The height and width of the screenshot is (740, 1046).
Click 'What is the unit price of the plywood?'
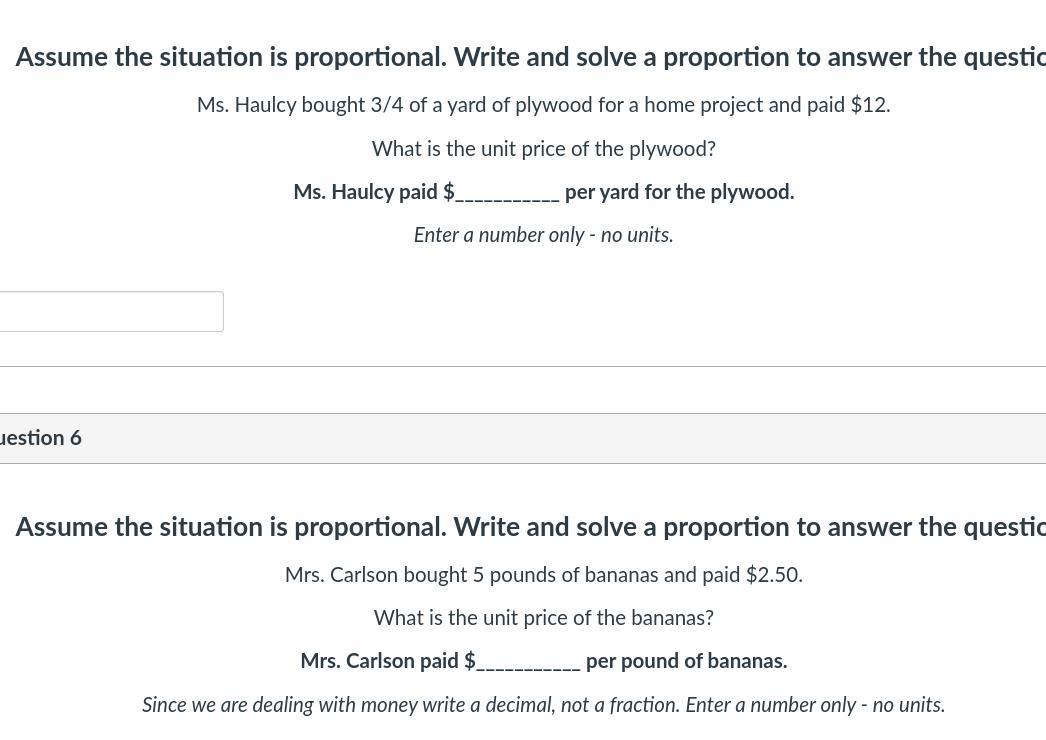[x=543, y=149]
